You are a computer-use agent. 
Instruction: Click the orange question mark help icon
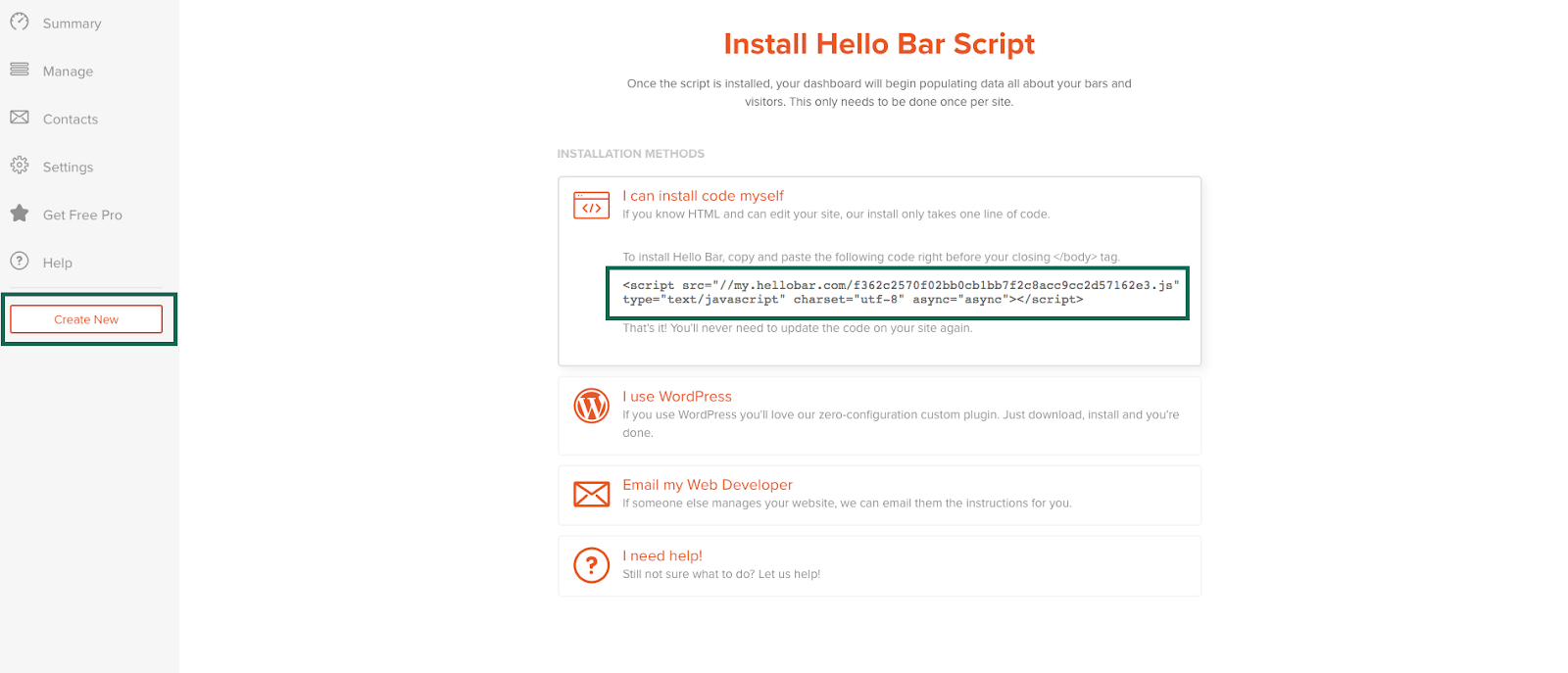point(591,565)
